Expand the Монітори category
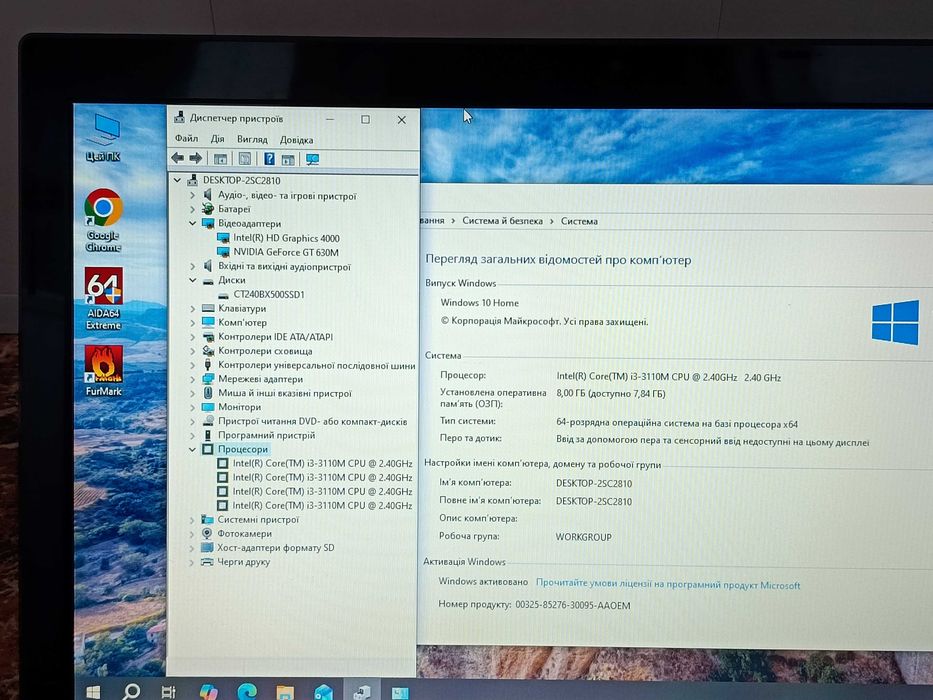 [x=192, y=407]
